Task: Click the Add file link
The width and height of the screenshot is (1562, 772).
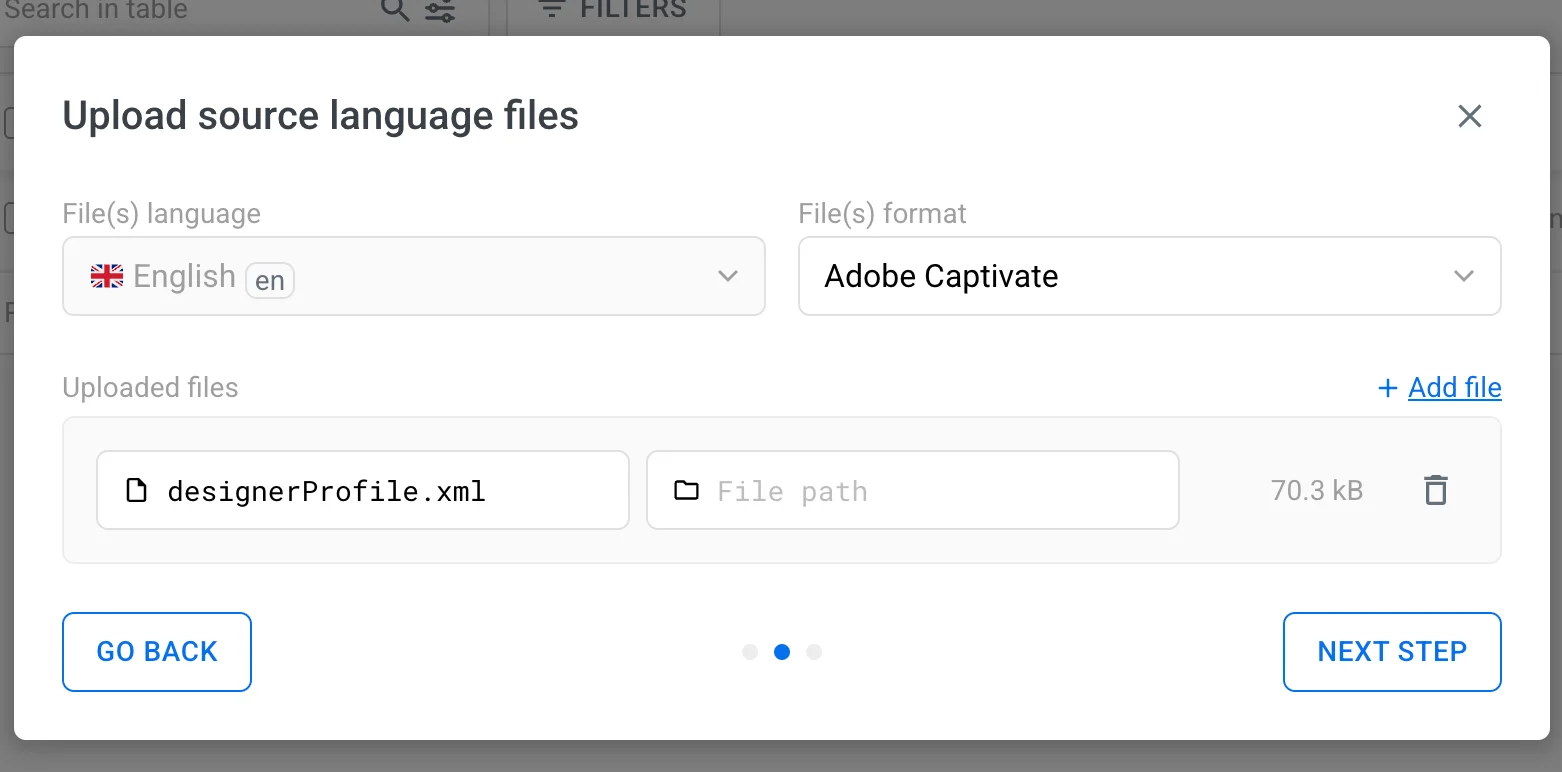Action: click(1454, 388)
